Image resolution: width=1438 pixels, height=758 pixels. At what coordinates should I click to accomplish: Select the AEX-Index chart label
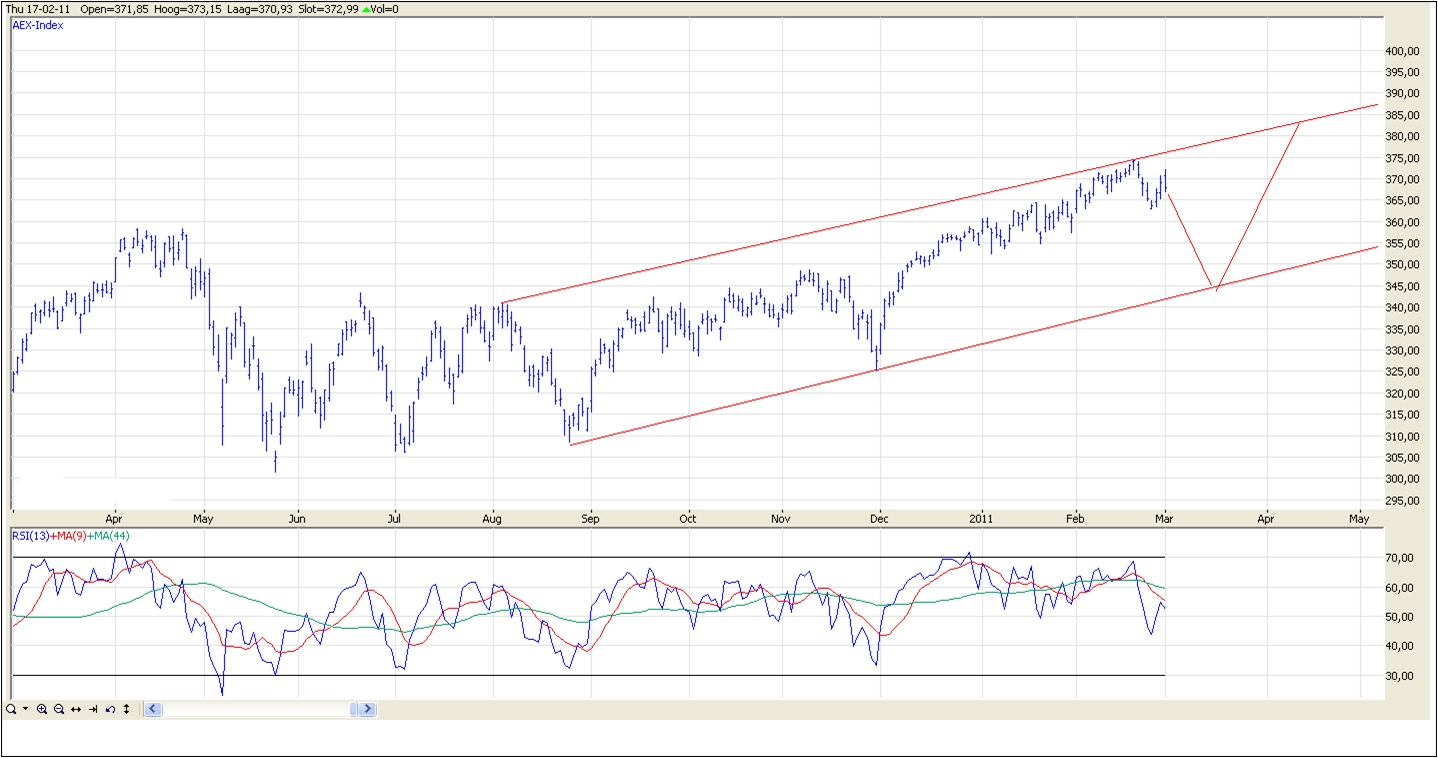[x=38, y=25]
